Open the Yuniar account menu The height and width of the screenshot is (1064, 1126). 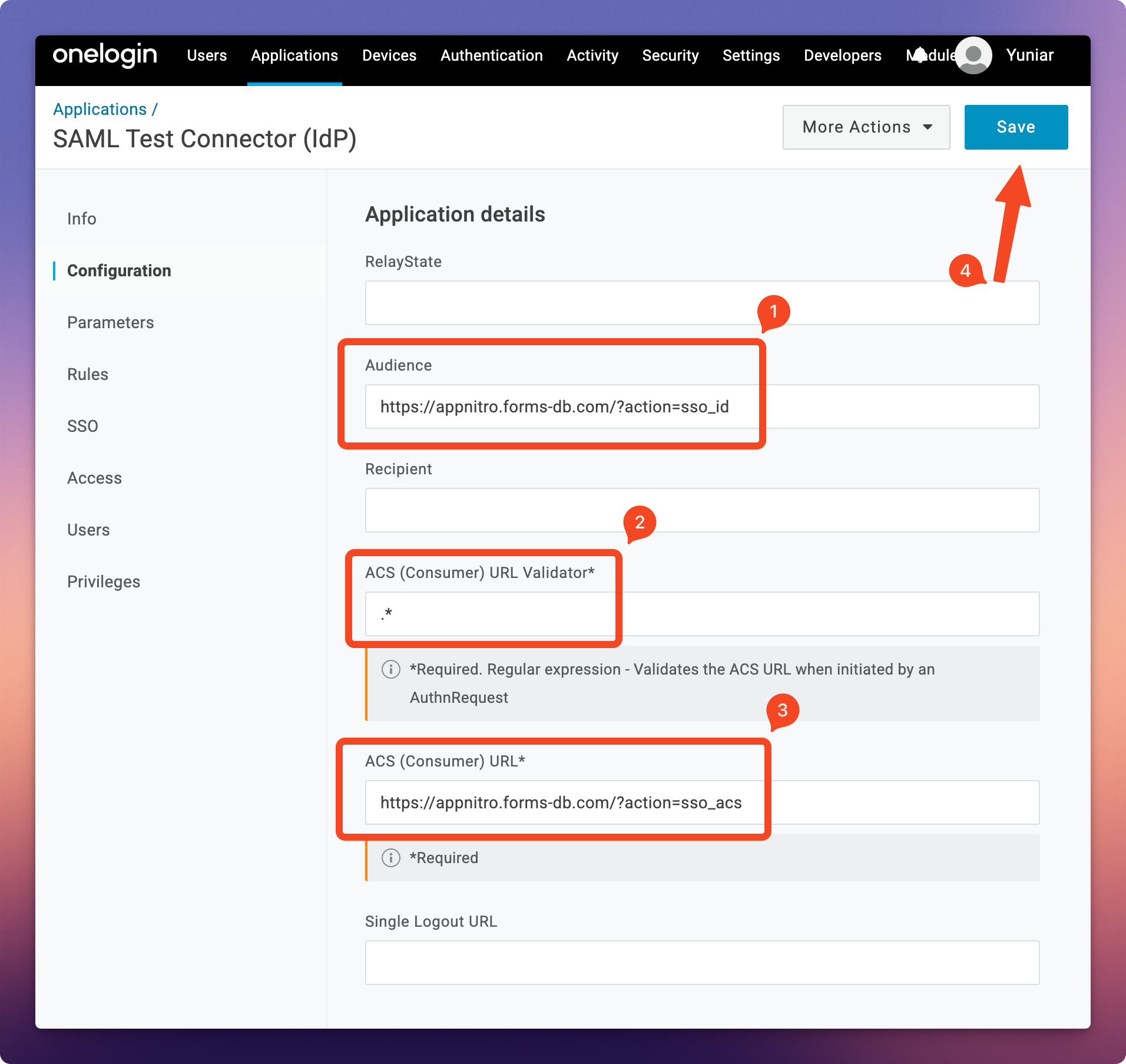pos(1030,55)
